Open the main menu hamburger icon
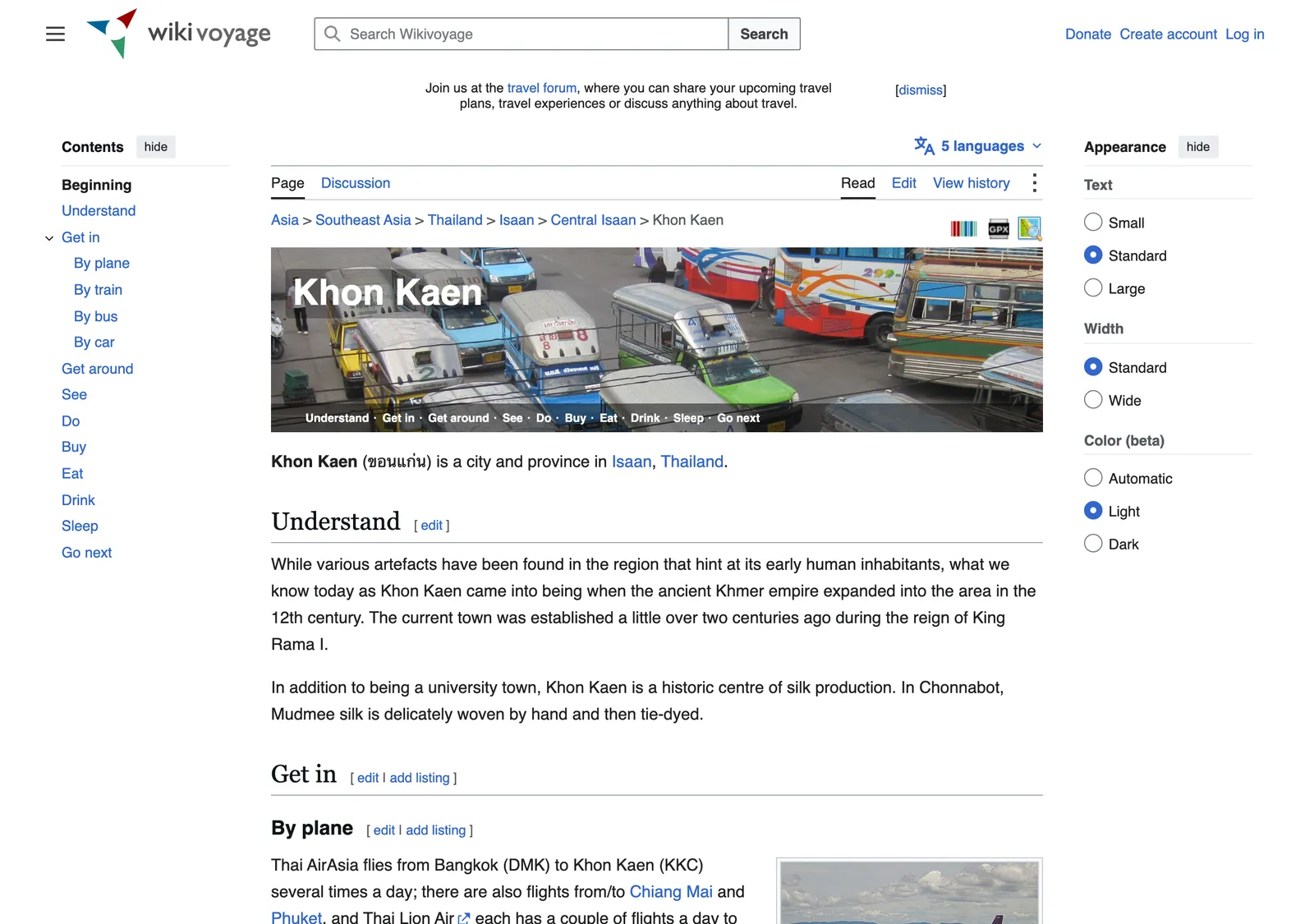This screenshot has width=1314, height=924. [x=55, y=34]
